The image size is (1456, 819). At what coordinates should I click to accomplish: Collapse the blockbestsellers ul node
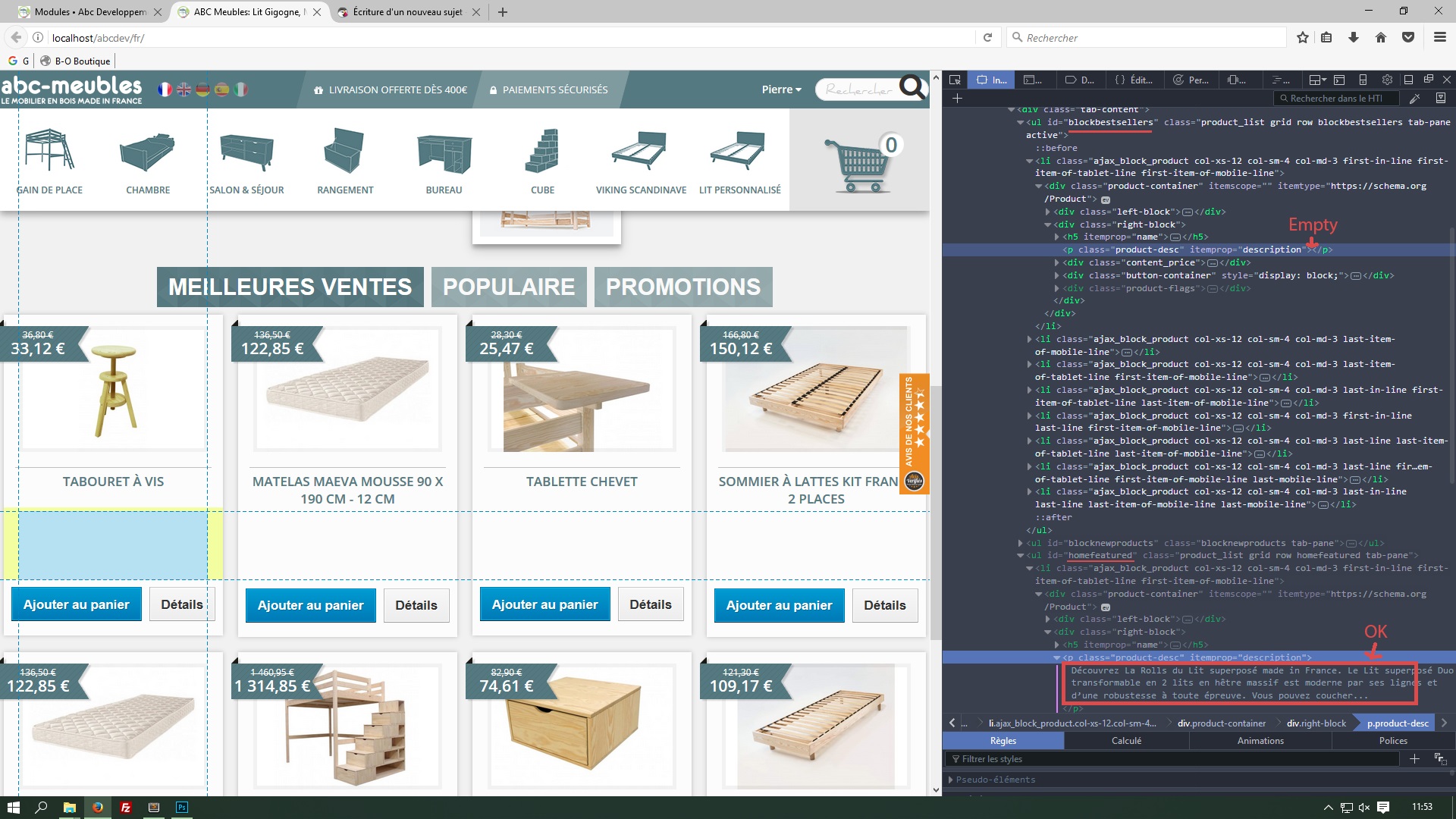tap(1020, 122)
